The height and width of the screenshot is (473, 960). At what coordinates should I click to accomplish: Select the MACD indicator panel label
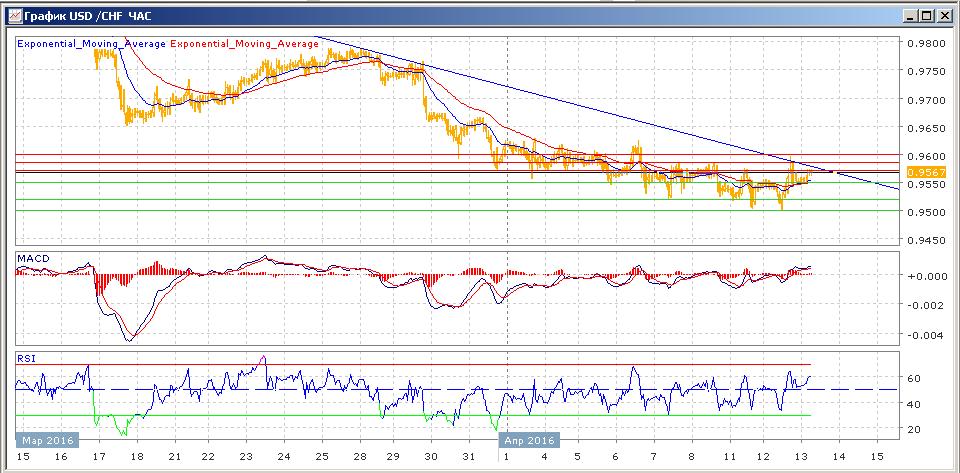(x=33, y=259)
